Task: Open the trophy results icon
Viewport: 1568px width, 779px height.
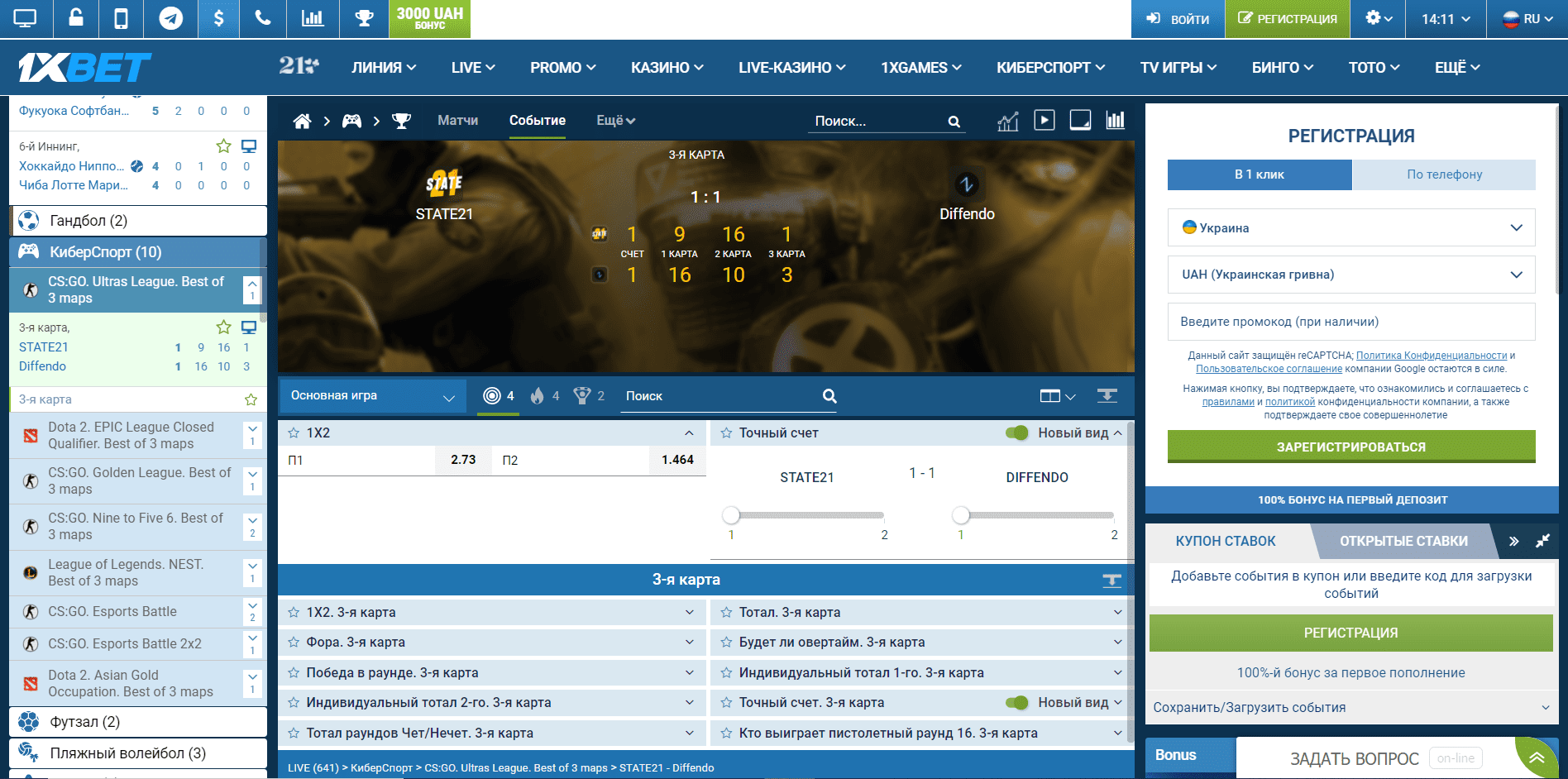Action: click(x=364, y=18)
